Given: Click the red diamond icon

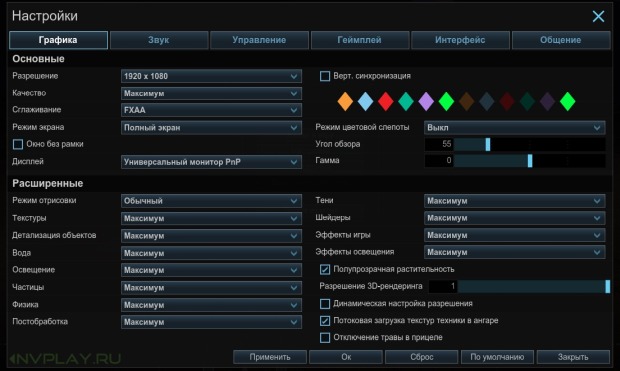Looking at the screenshot, I should coord(386,101).
